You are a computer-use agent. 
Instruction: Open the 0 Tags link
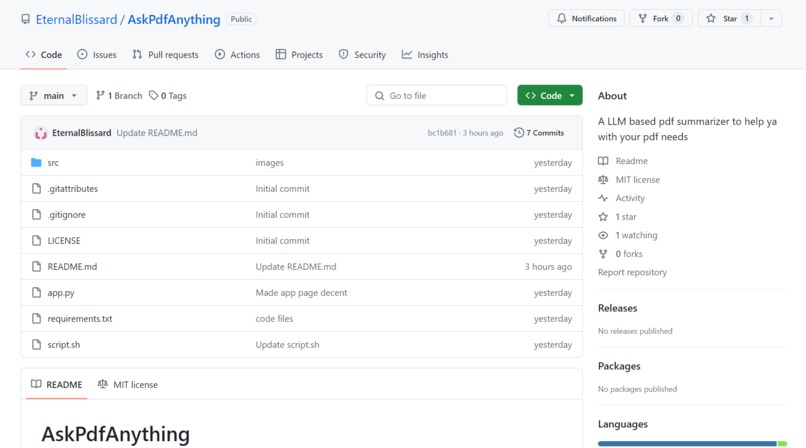click(x=168, y=96)
